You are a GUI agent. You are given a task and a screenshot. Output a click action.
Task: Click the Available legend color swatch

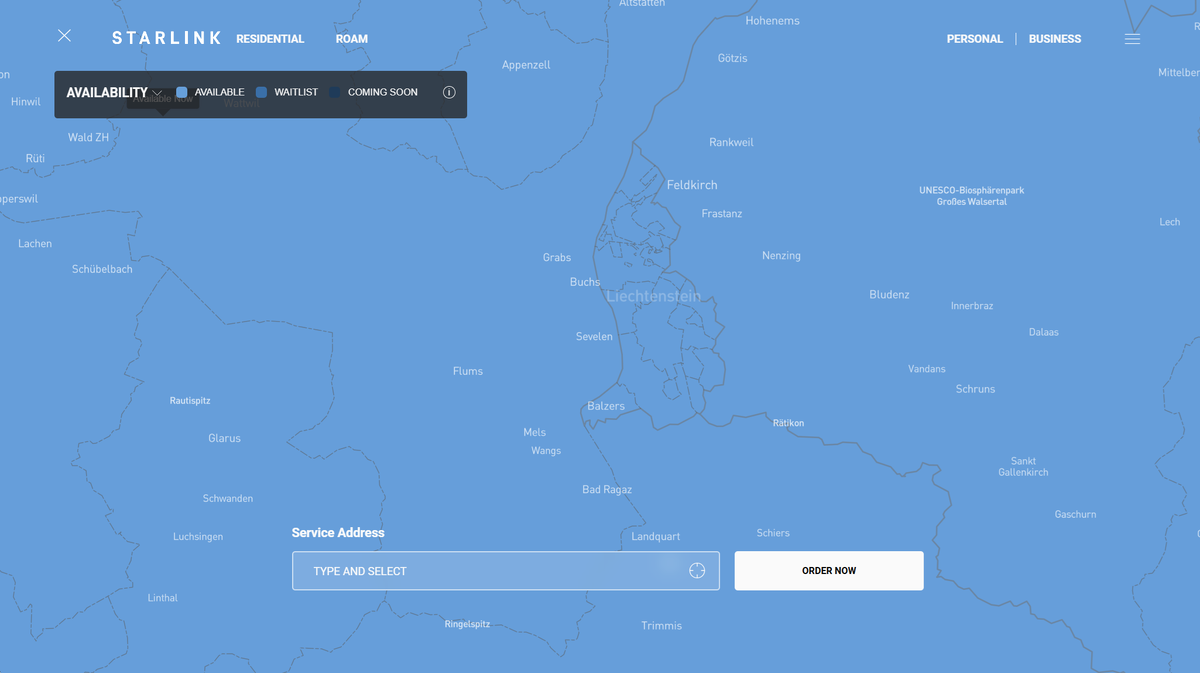[x=182, y=92]
